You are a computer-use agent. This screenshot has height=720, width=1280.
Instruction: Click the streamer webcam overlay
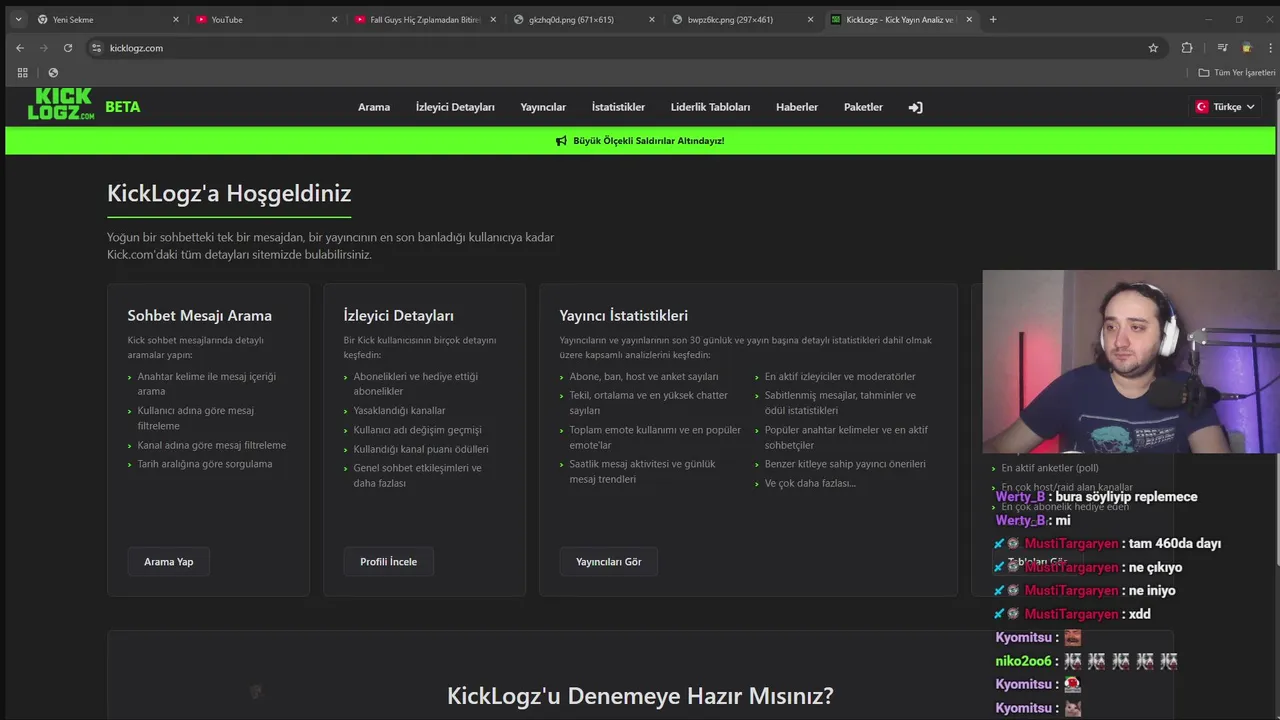coord(1130,362)
